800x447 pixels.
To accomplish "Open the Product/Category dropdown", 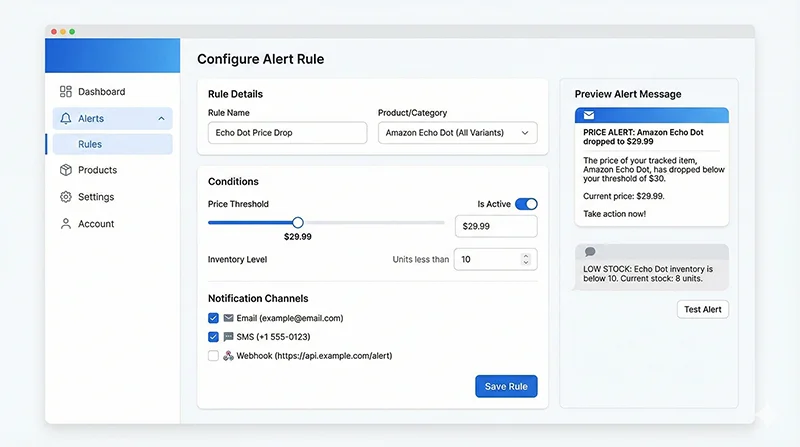I will (x=458, y=133).
